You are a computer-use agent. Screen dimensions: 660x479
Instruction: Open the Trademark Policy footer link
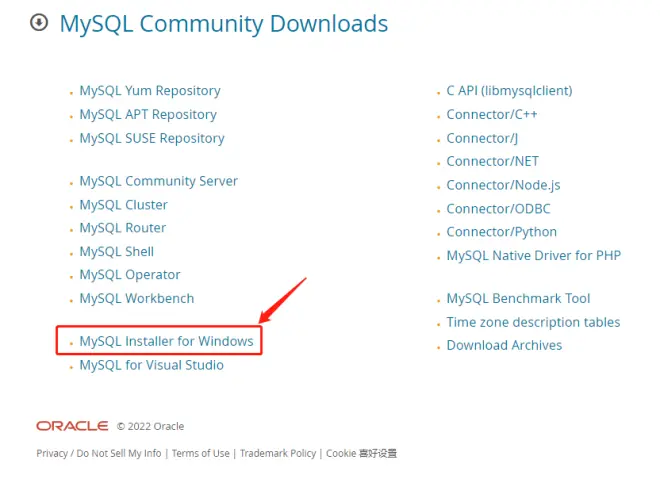coord(278,453)
